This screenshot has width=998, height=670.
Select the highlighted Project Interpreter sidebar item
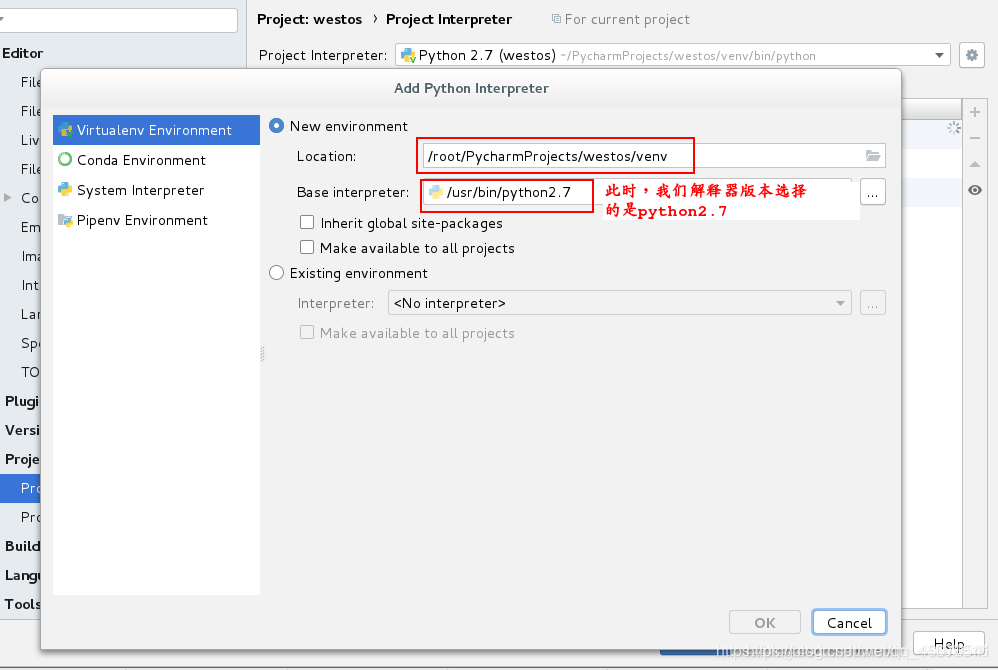click(x=20, y=488)
